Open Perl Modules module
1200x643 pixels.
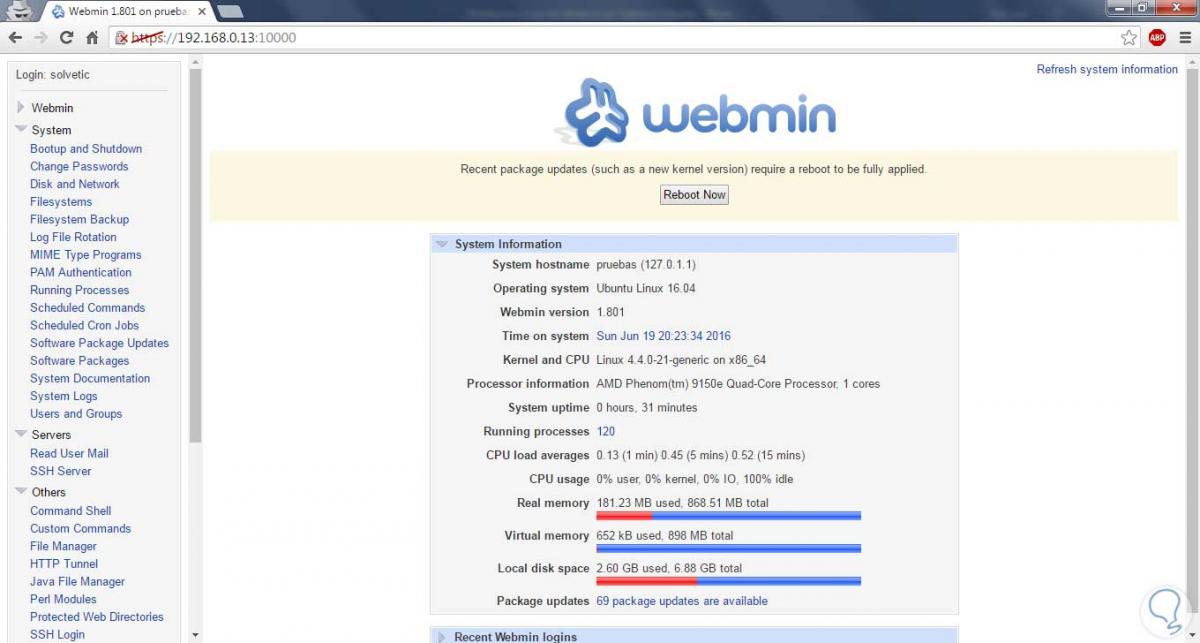(63, 599)
